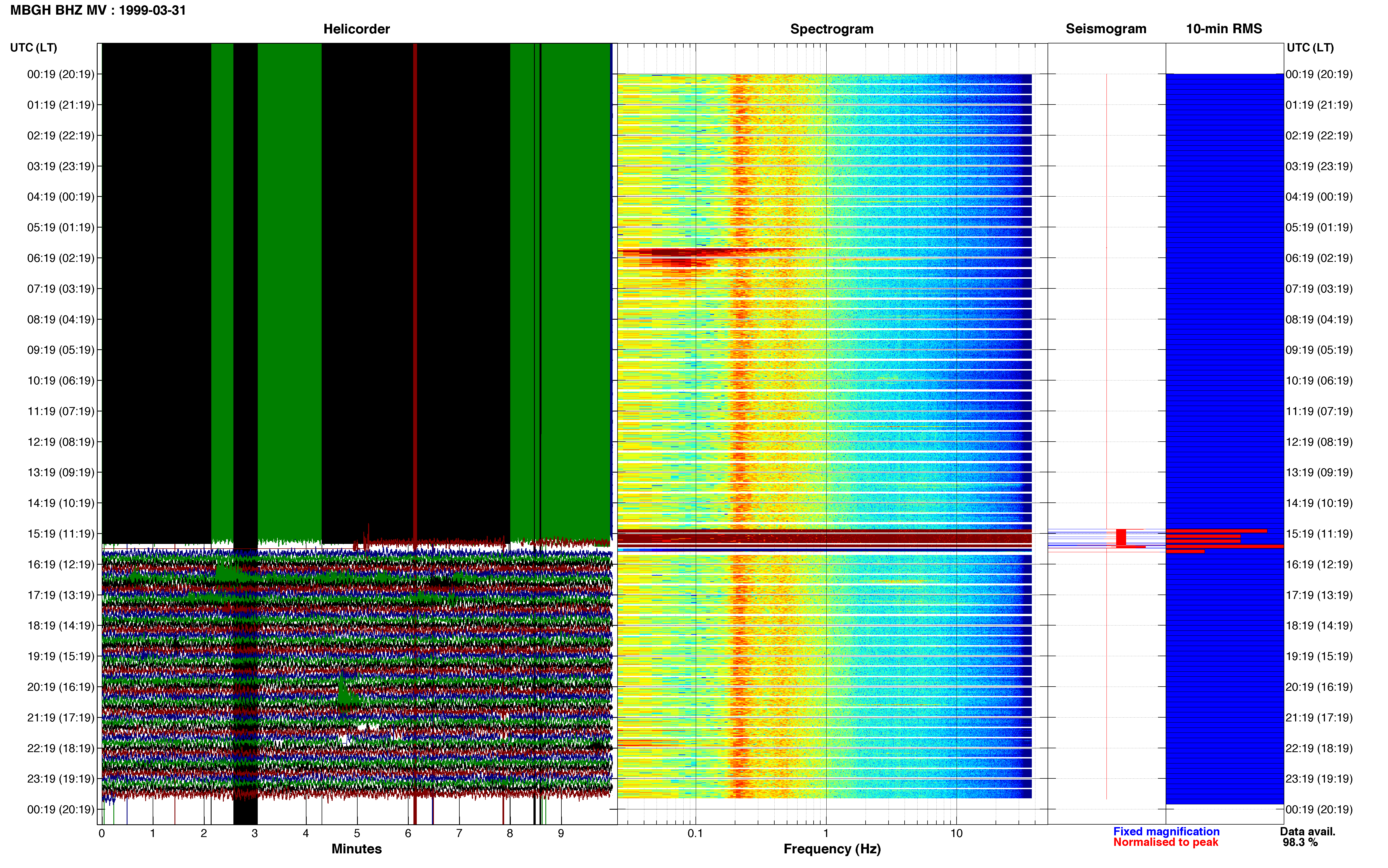Click the 10-min RMS column heading
The image size is (1388, 868).
pyautogui.click(x=1224, y=29)
